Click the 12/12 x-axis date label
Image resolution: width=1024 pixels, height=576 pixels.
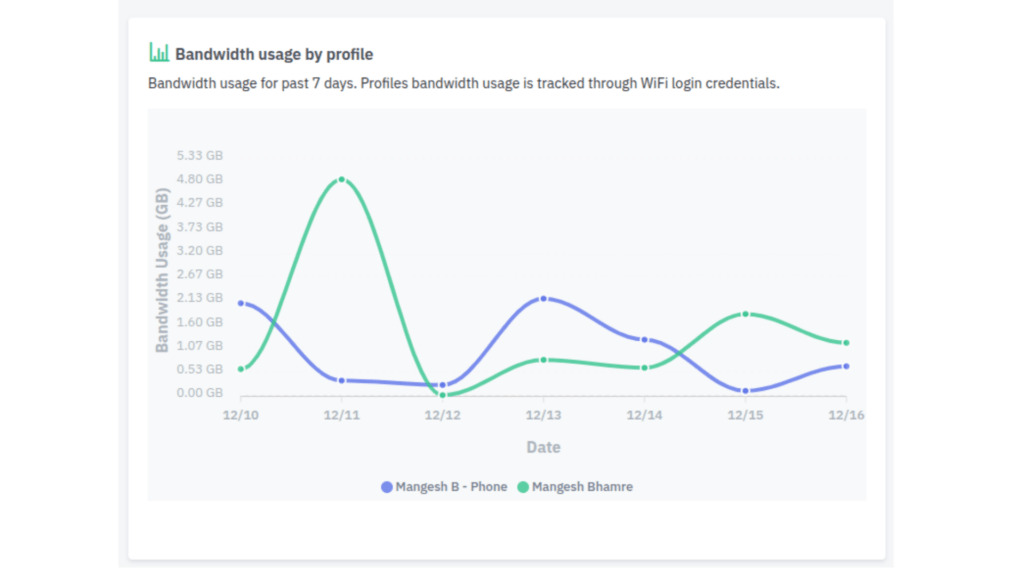(442, 414)
